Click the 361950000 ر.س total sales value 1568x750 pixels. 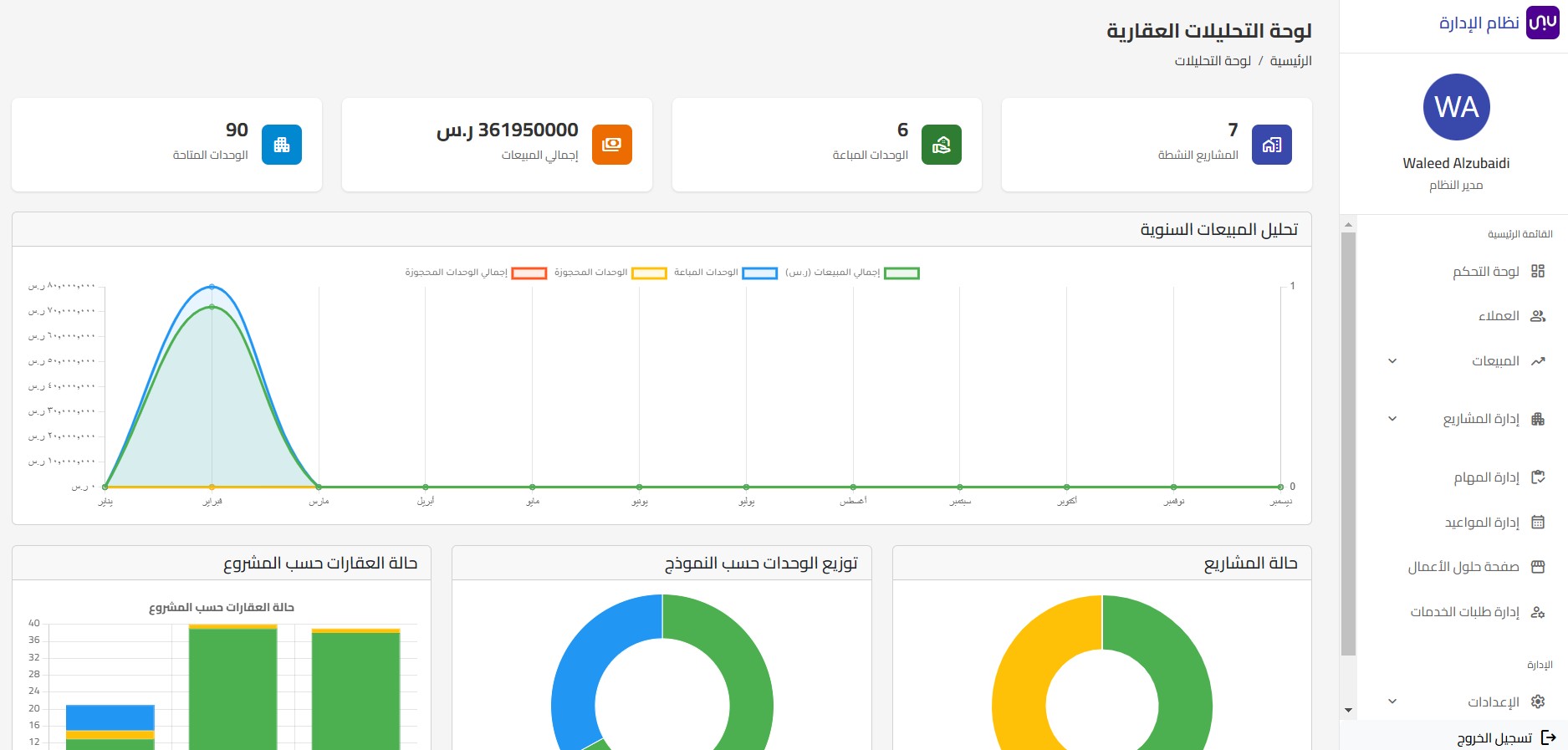click(508, 130)
